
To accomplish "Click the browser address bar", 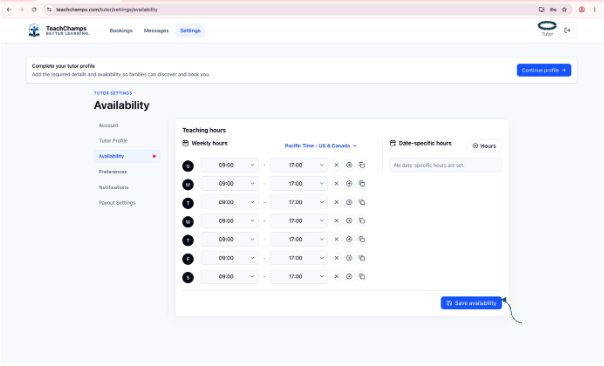I will tap(293, 10).
